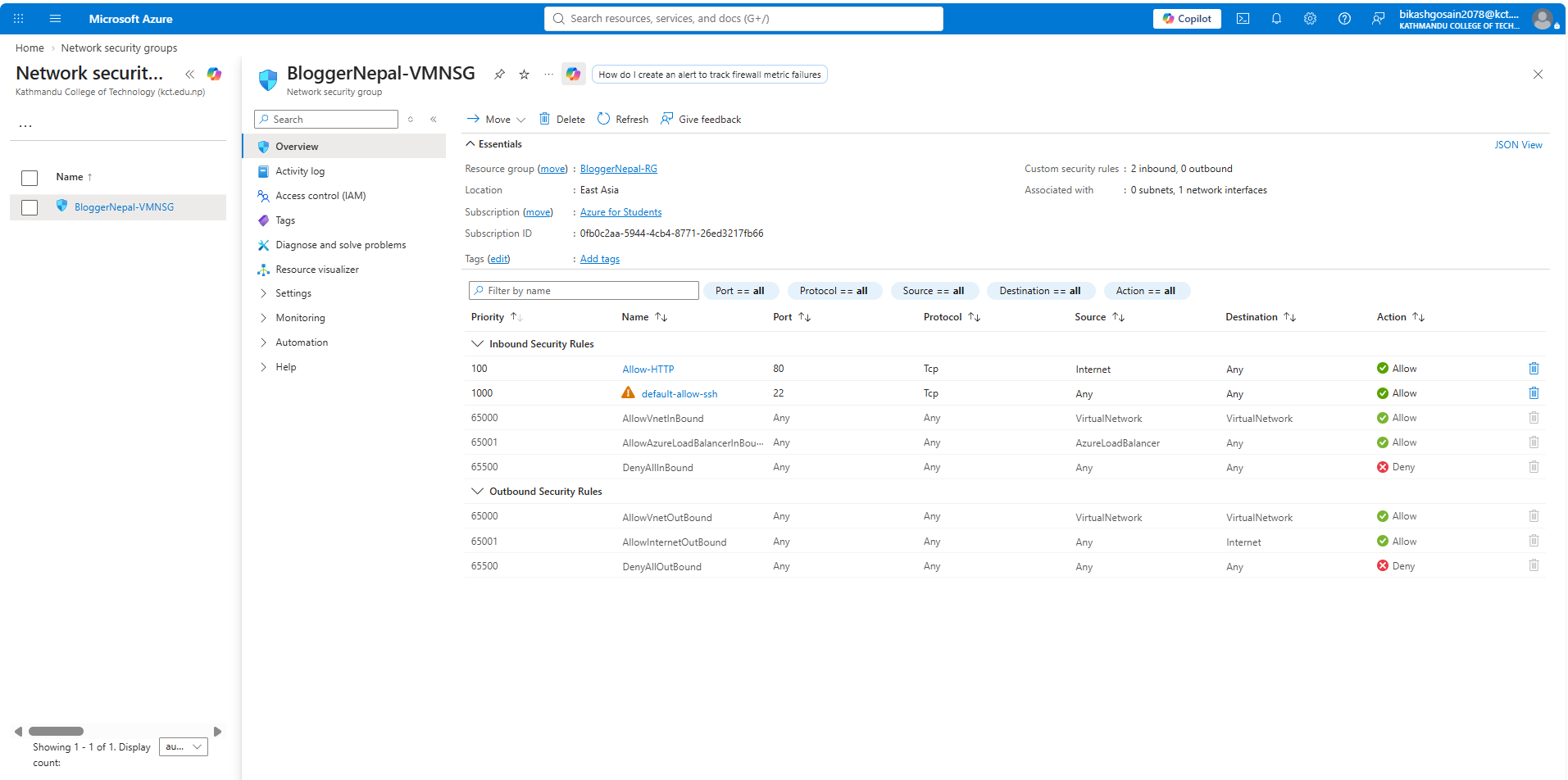Image resolution: width=1568 pixels, height=780 pixels.
Task: Open the hamburger portal menu
Action: (x=55, y=18)
